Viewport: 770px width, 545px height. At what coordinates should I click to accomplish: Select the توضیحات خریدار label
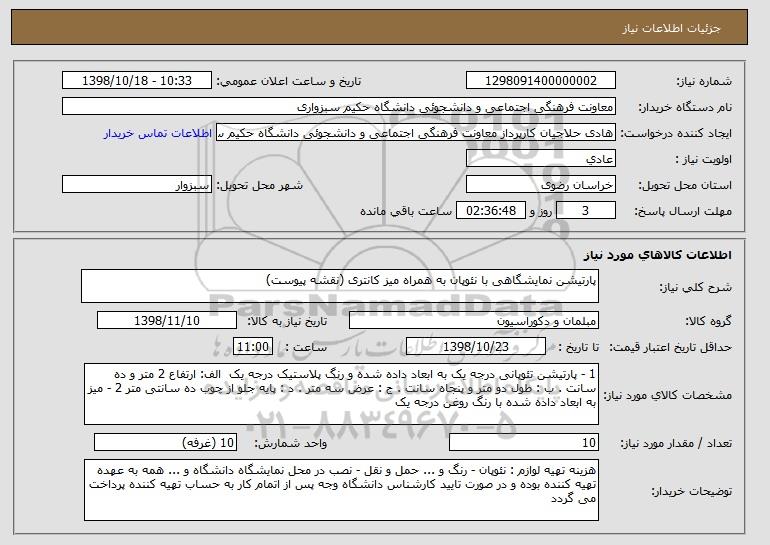[691, 490]
